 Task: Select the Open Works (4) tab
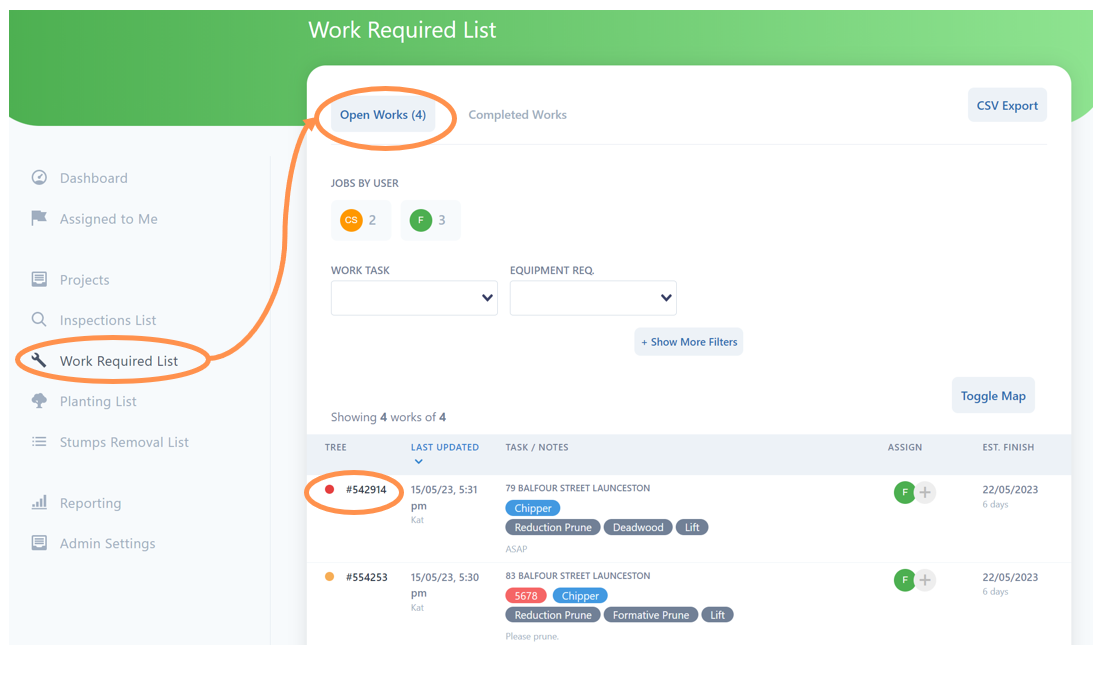(383, 115)
